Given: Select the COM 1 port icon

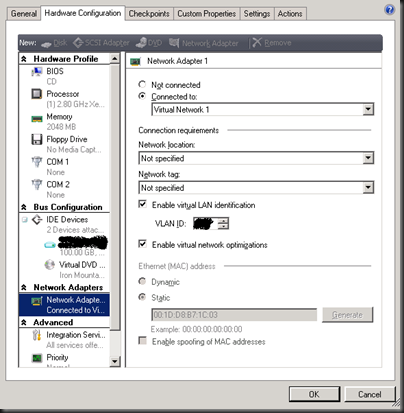Looking at the screenshot, I should 37,162.
